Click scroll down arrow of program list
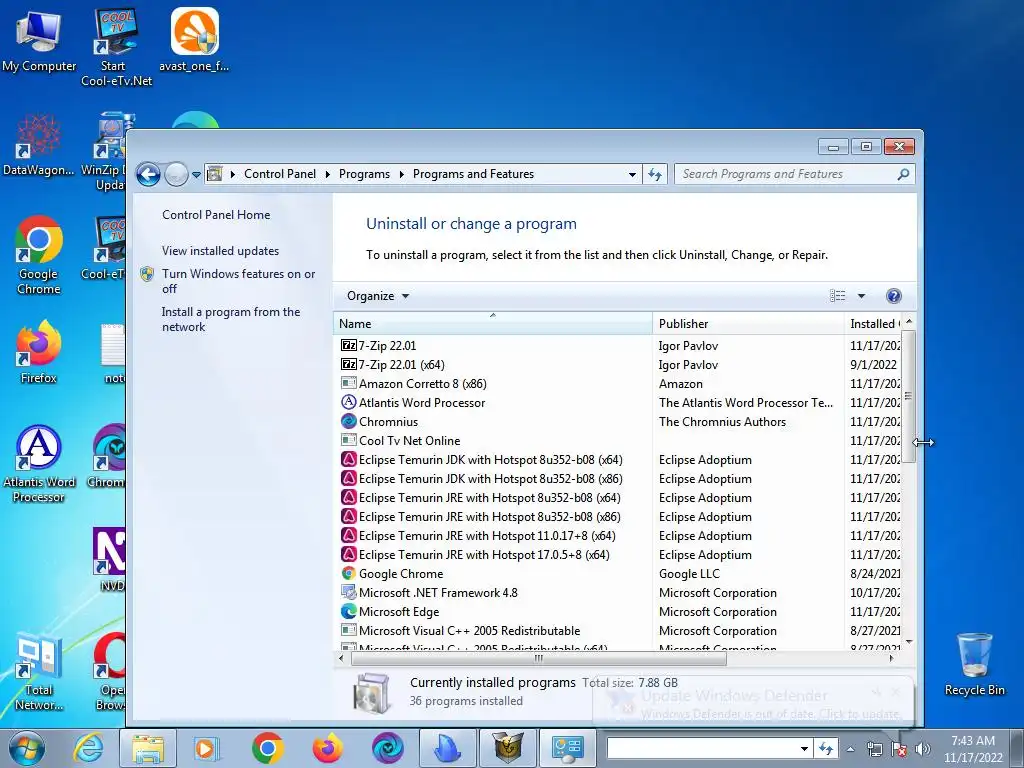 pos(908,643)
